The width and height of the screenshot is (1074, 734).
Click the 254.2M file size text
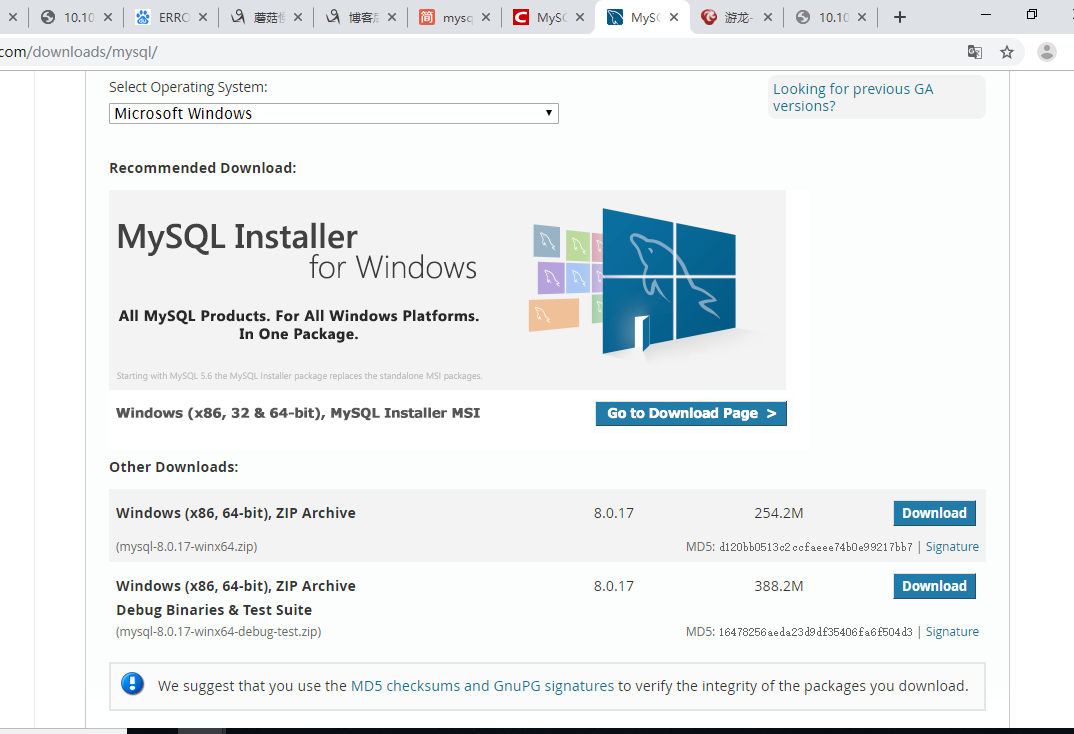[779, 514]
